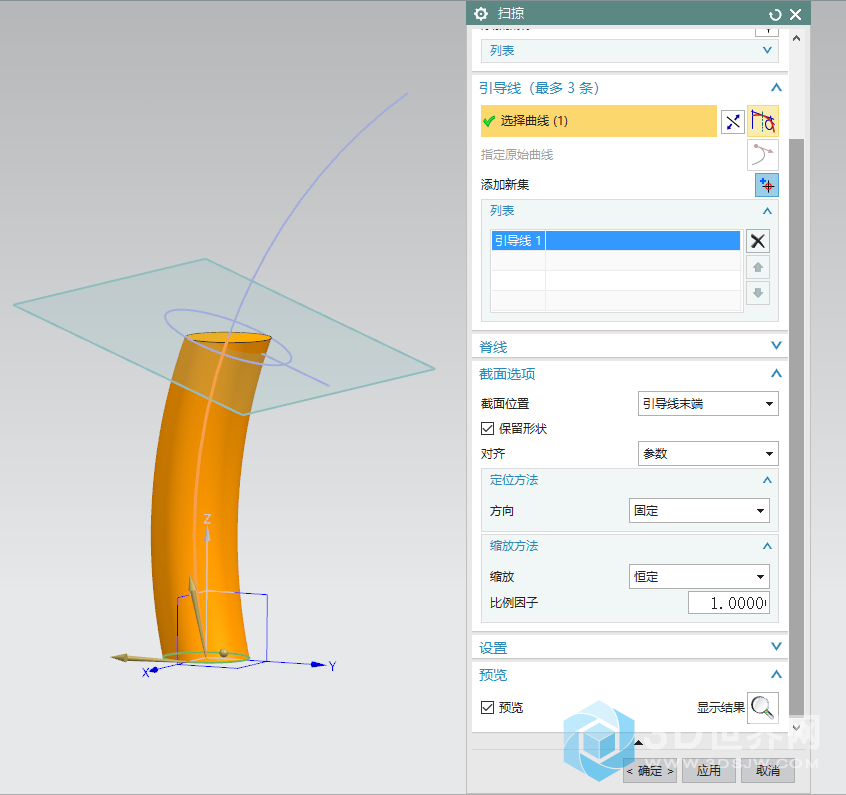Image resolution: width=846 pixels, height=795 pixels.
Task: Click the small black collapse triangle above 确定
Action: 638,743
